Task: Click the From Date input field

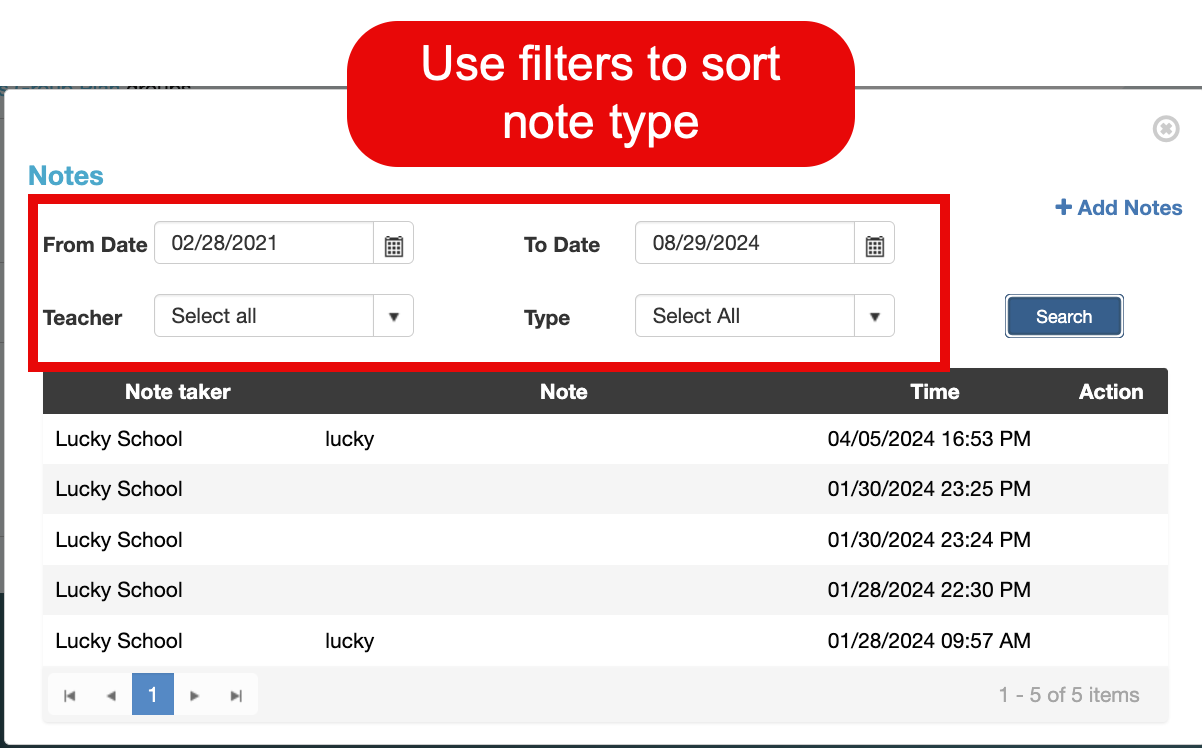Action: pyautogui.click(x=264, y=243)
